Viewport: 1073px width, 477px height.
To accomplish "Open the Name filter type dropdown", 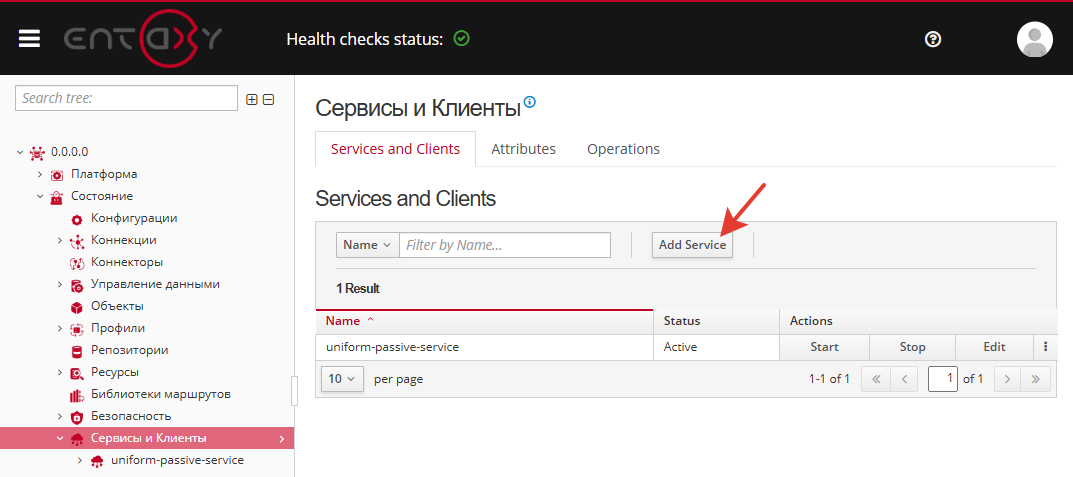I will 367,245.
